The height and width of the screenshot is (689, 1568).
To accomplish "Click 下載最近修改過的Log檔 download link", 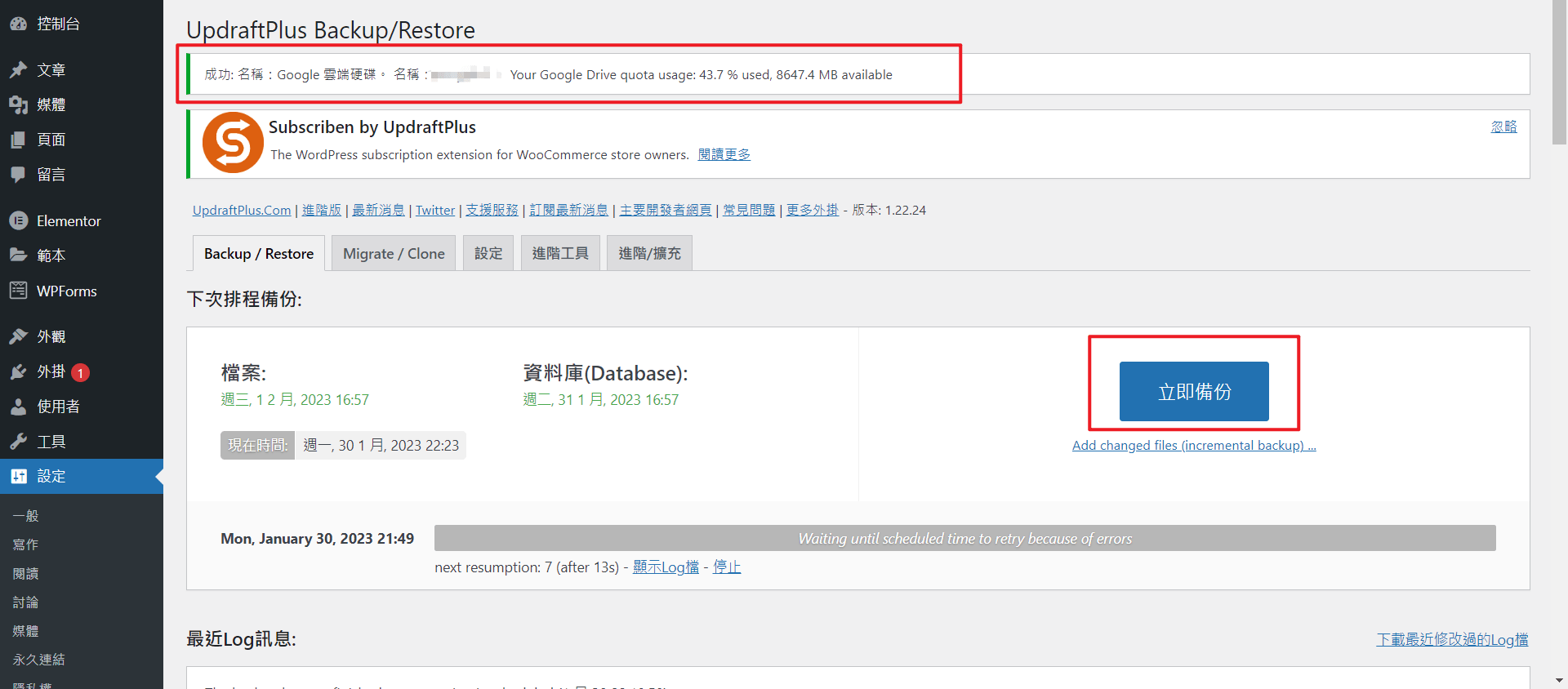I will (x=1452, y=639).
